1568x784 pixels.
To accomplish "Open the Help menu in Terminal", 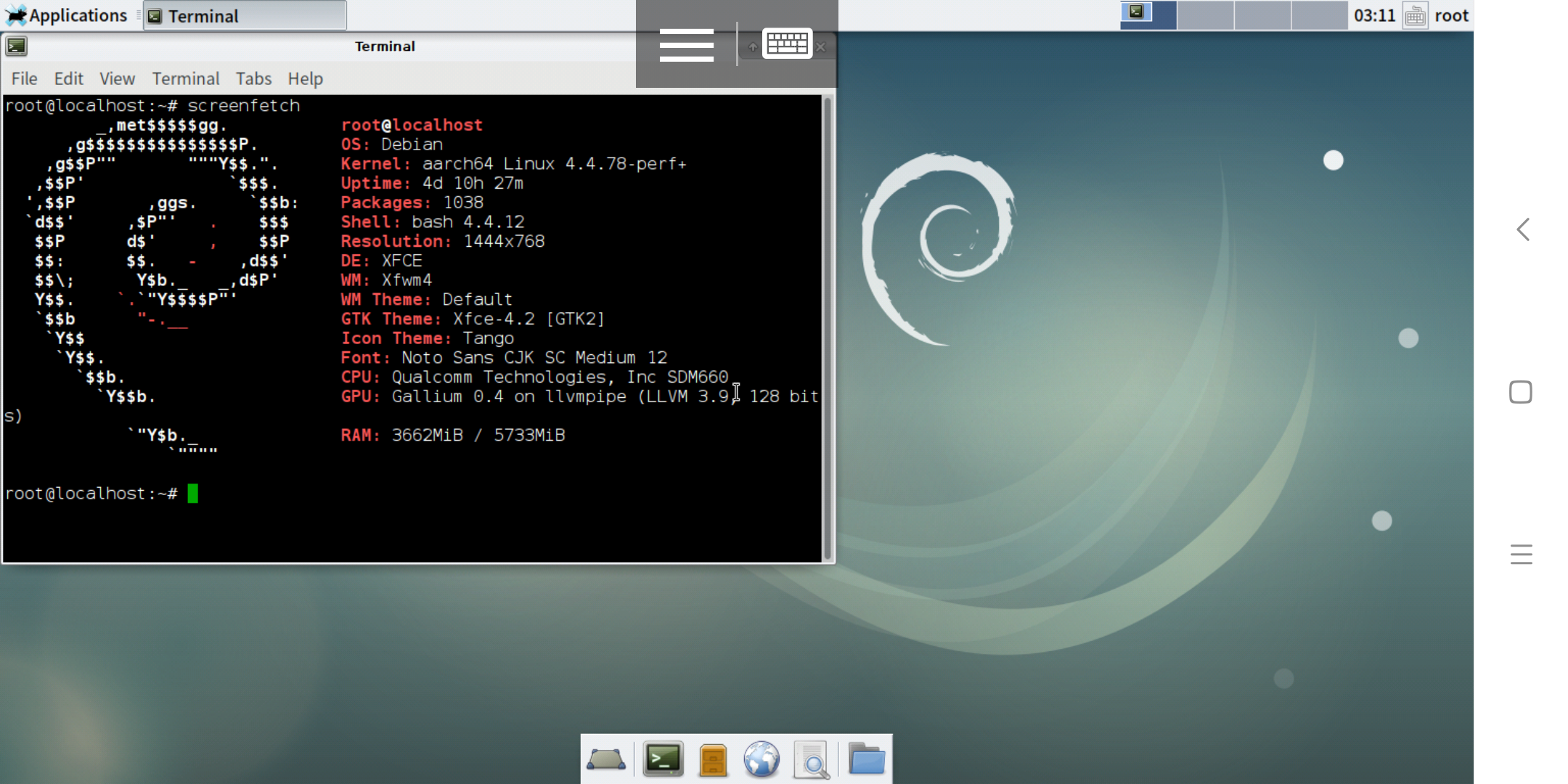I will pyautogui.click(x=305, y=78).
